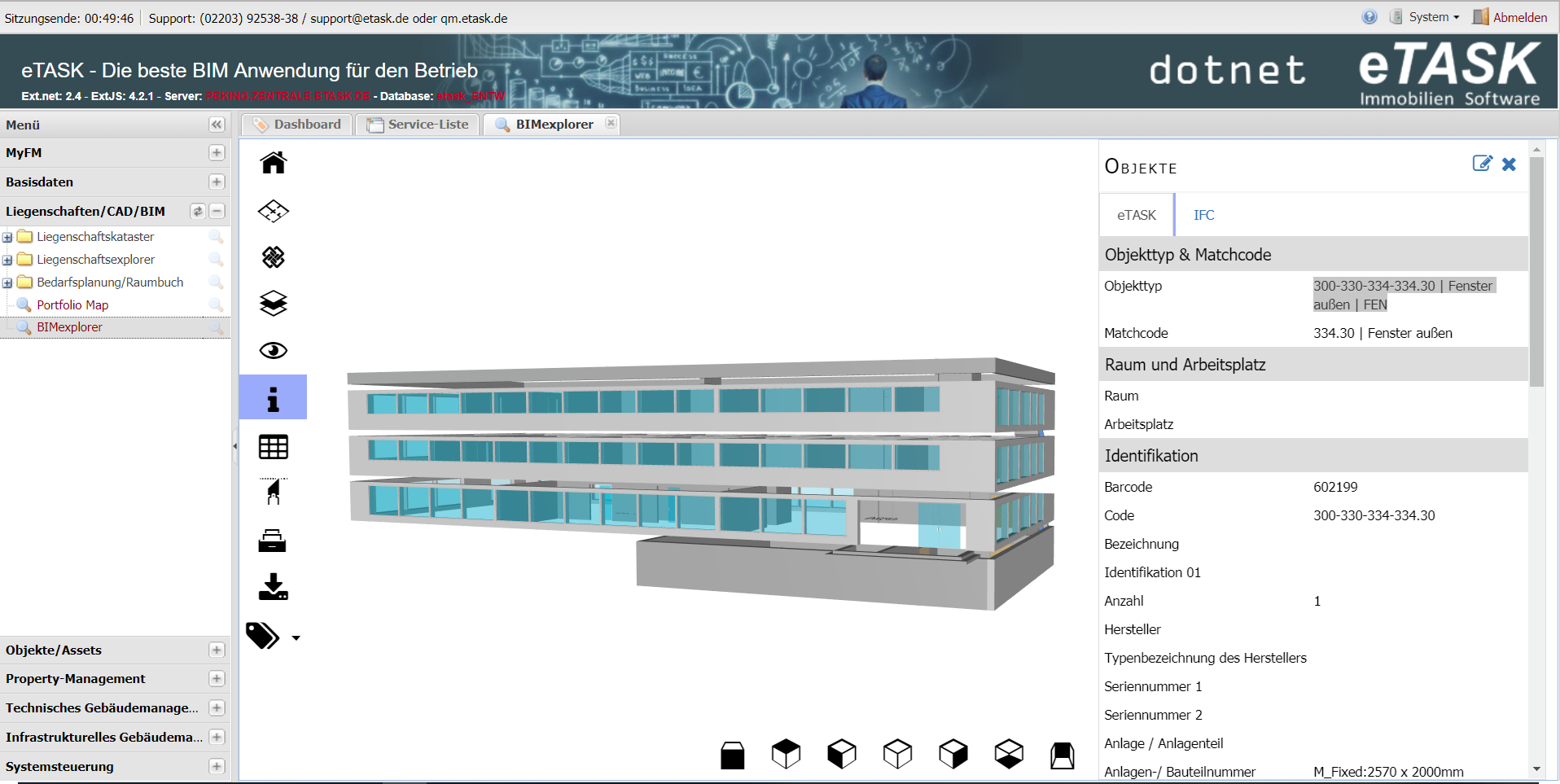Select fourth wireframe cube view icon

[x=897, y=754]
